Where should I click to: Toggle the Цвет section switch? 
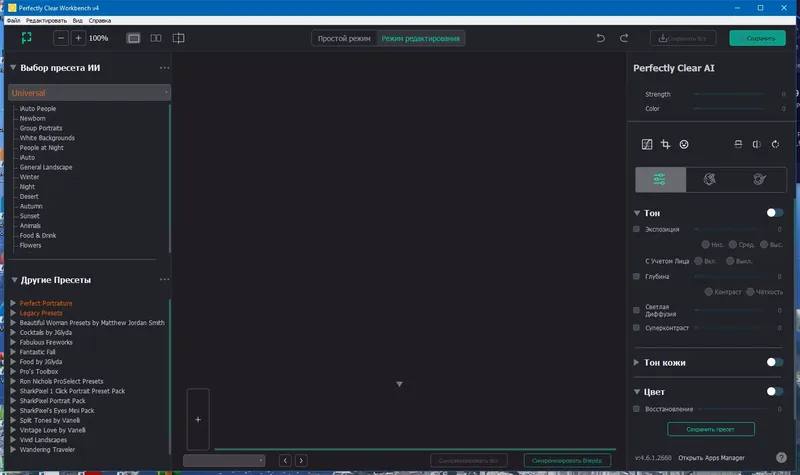pos(774,391)
